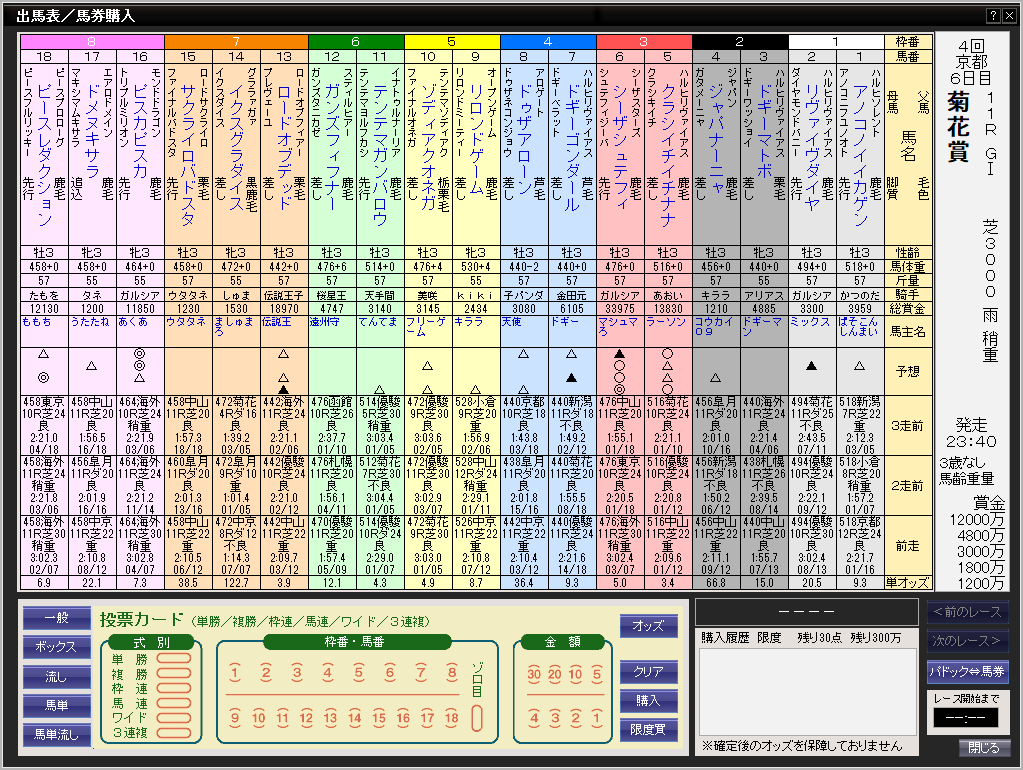
Task: Open owner link ミックス
Action: pos(810,322)
